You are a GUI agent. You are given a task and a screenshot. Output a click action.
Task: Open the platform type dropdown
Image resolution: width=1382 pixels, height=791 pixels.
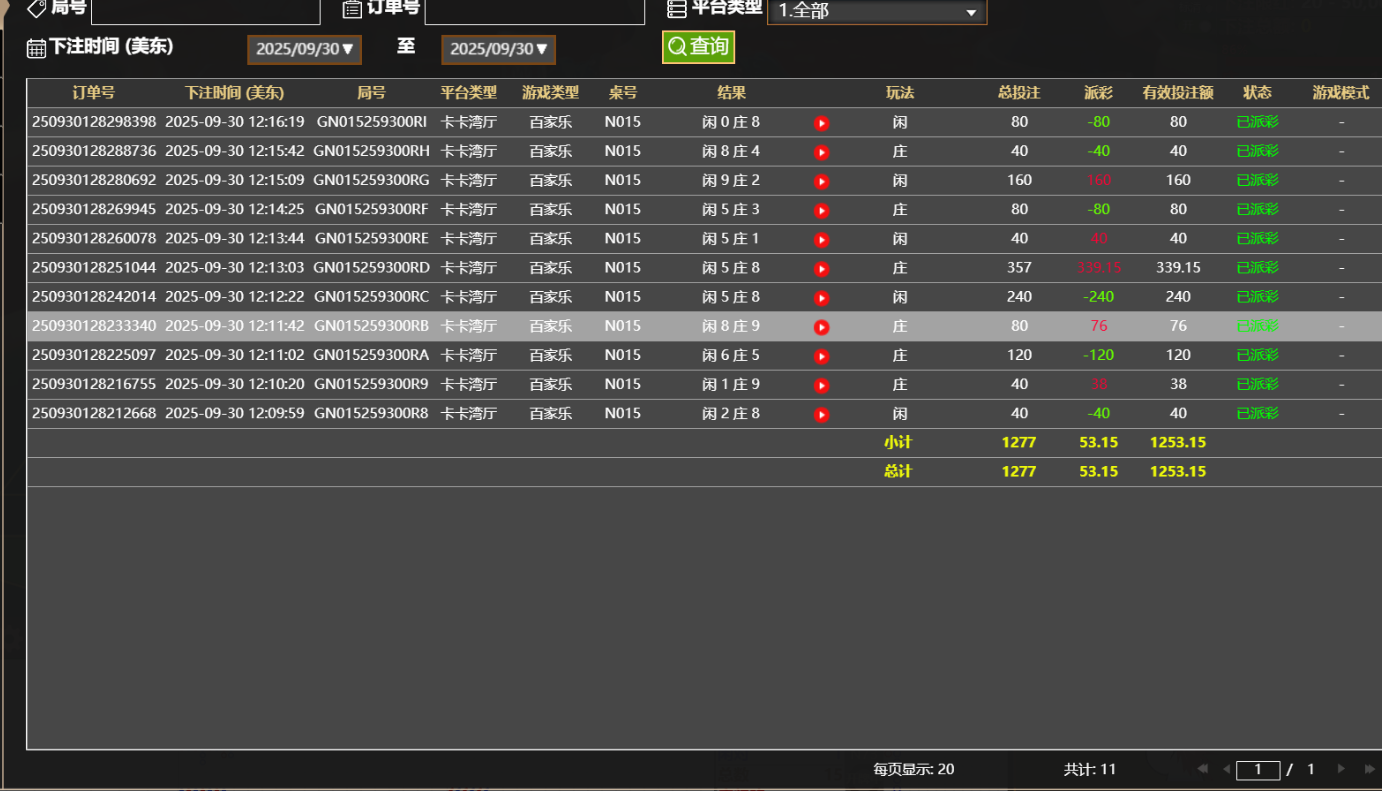click(876, 11)
